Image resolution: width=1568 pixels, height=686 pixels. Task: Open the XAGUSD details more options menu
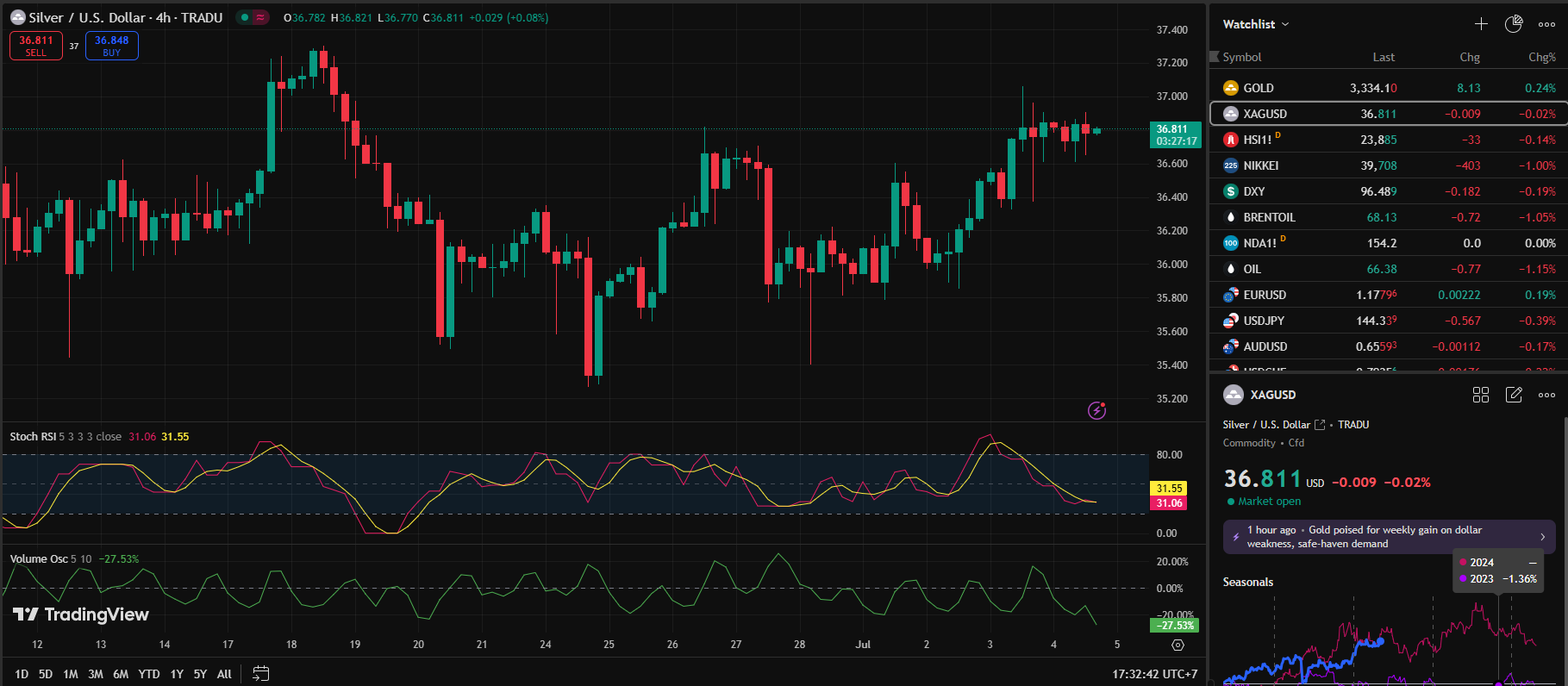[x=1547, y=395]
